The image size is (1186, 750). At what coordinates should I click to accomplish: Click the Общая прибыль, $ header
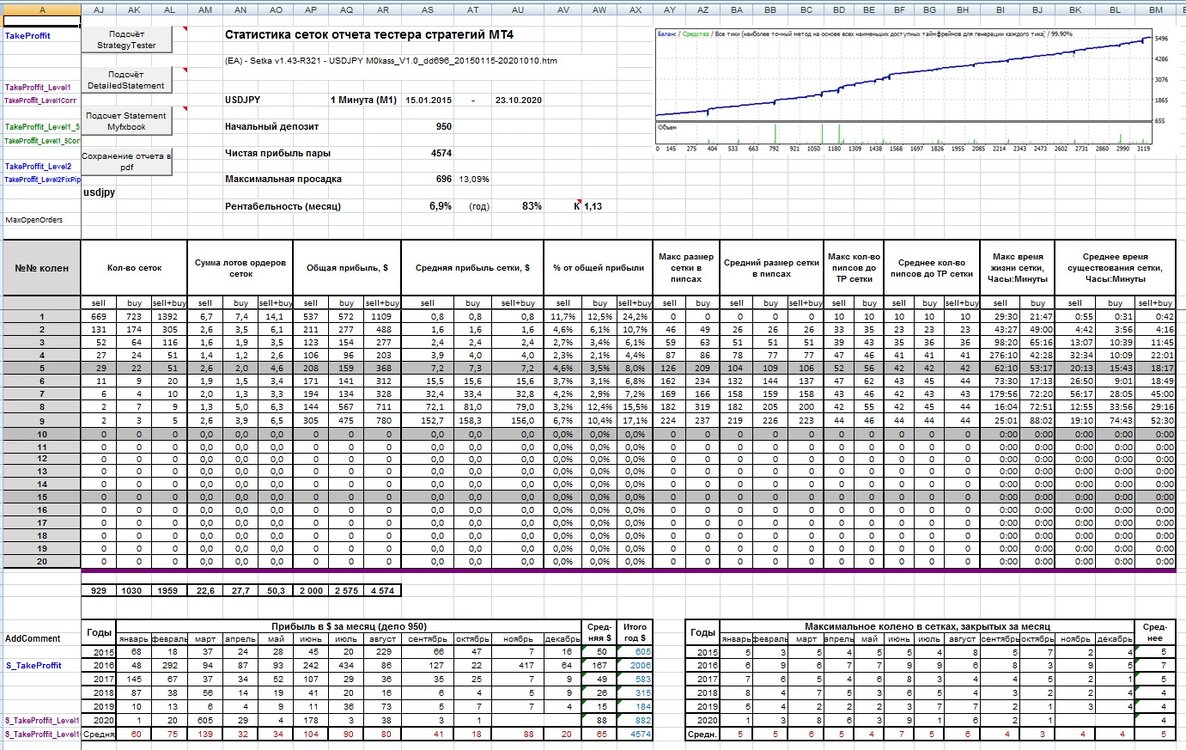click(347, 268)
